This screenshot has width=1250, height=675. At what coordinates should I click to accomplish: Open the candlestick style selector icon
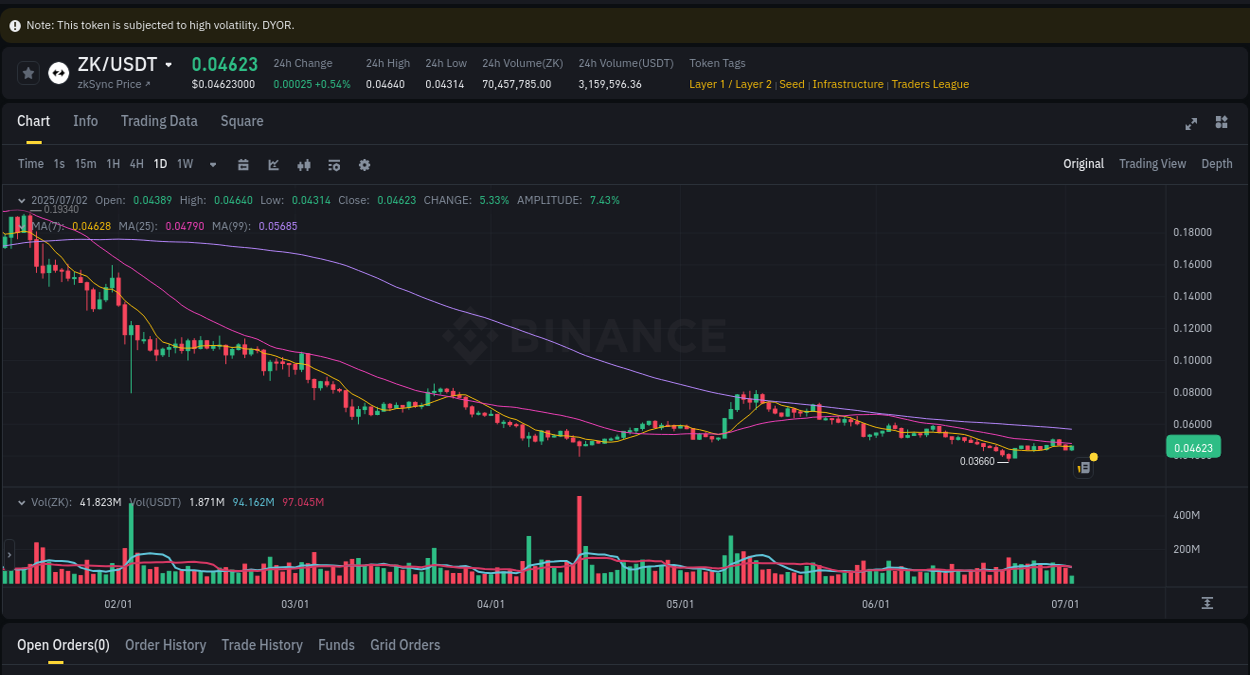click(304, 164)
